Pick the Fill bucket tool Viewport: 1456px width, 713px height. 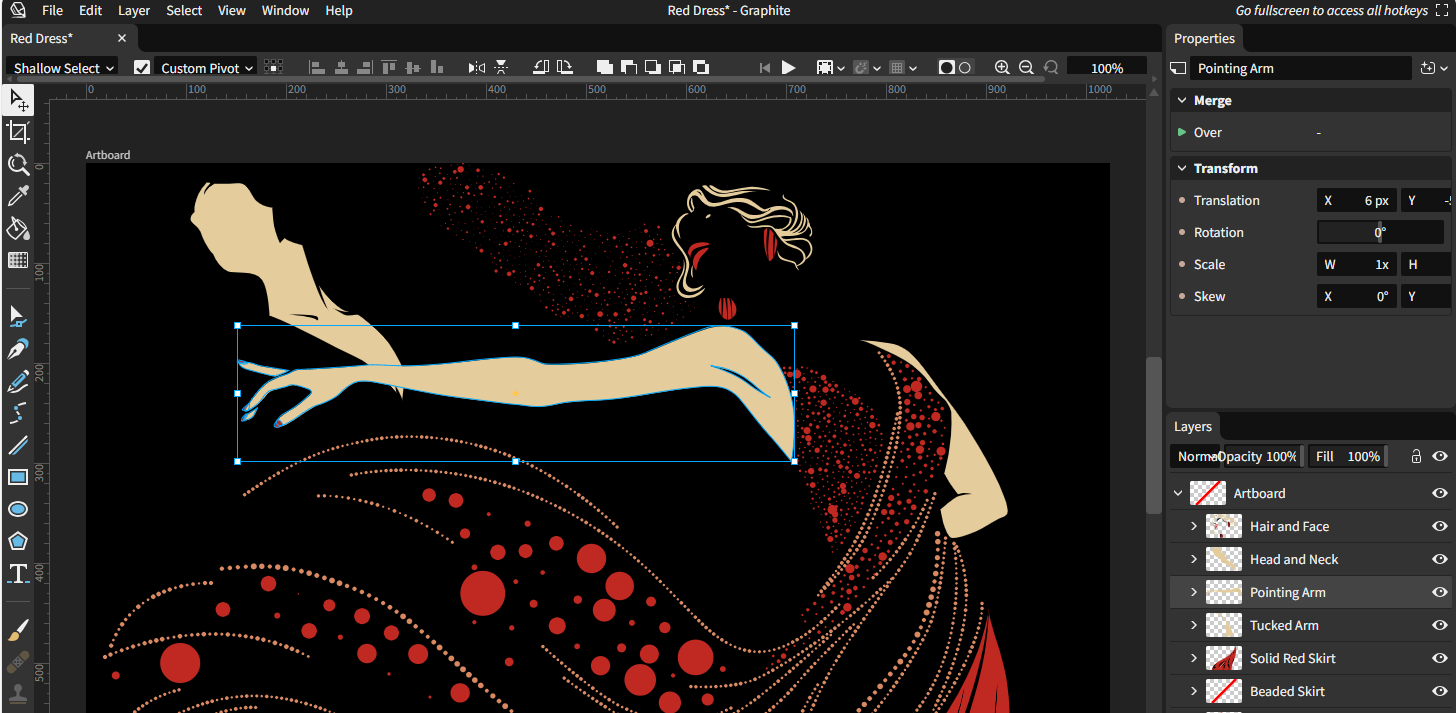tap(18, 229)
